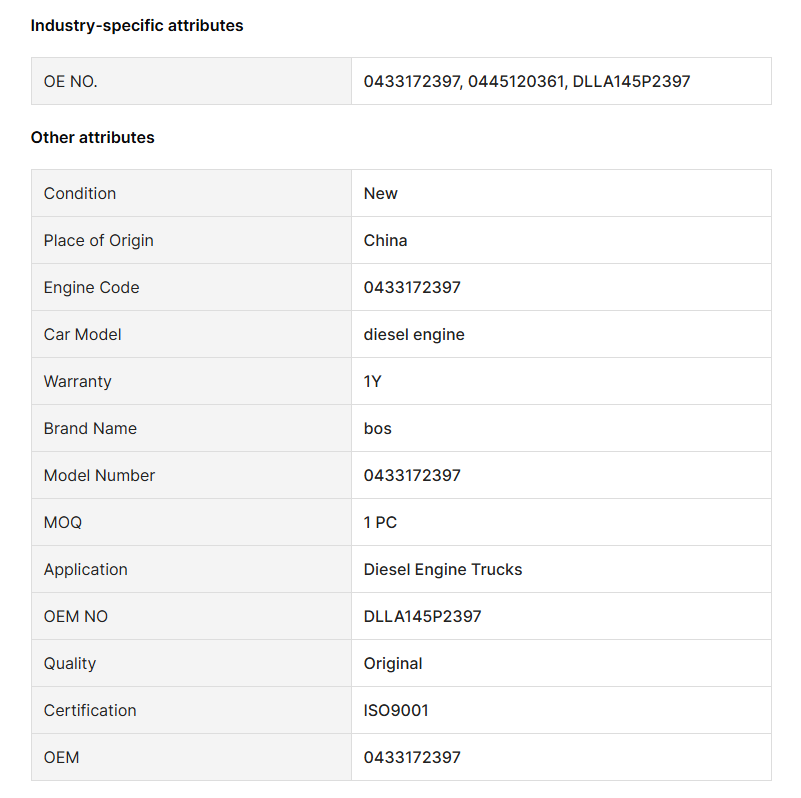Screen dimensions: 801x798
Task: Select the OEM NO value DLLA145P2397
Action: tap(422, 617)
